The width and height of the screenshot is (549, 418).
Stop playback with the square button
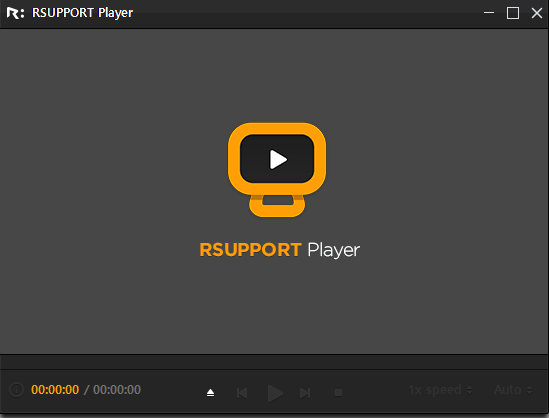(x=338, y=393)
